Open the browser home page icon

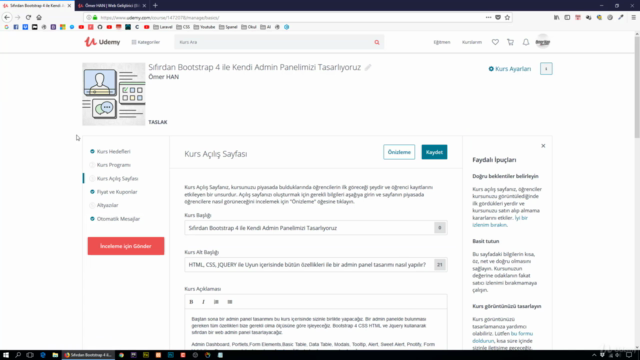pos(39,17)
